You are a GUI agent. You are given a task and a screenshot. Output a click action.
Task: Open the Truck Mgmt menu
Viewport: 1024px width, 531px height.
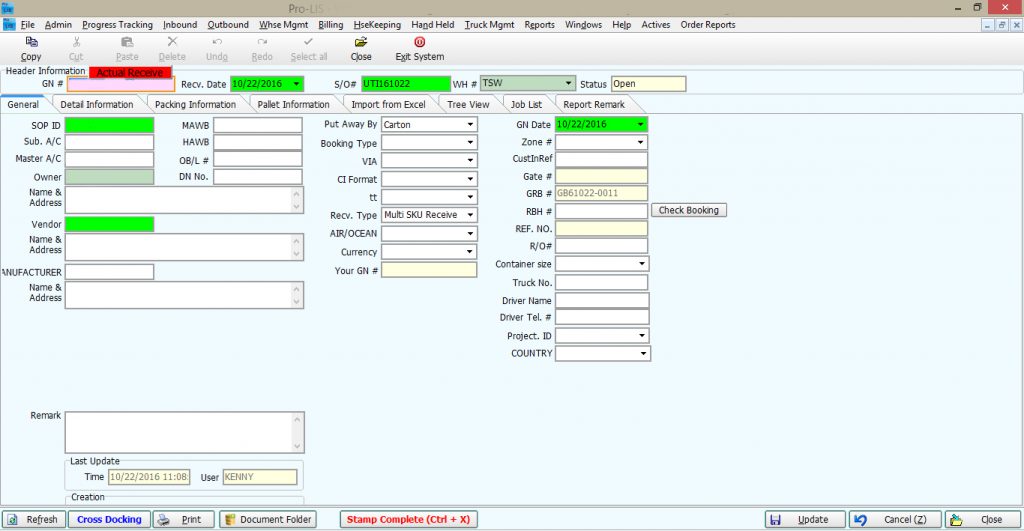coord(489,25)
